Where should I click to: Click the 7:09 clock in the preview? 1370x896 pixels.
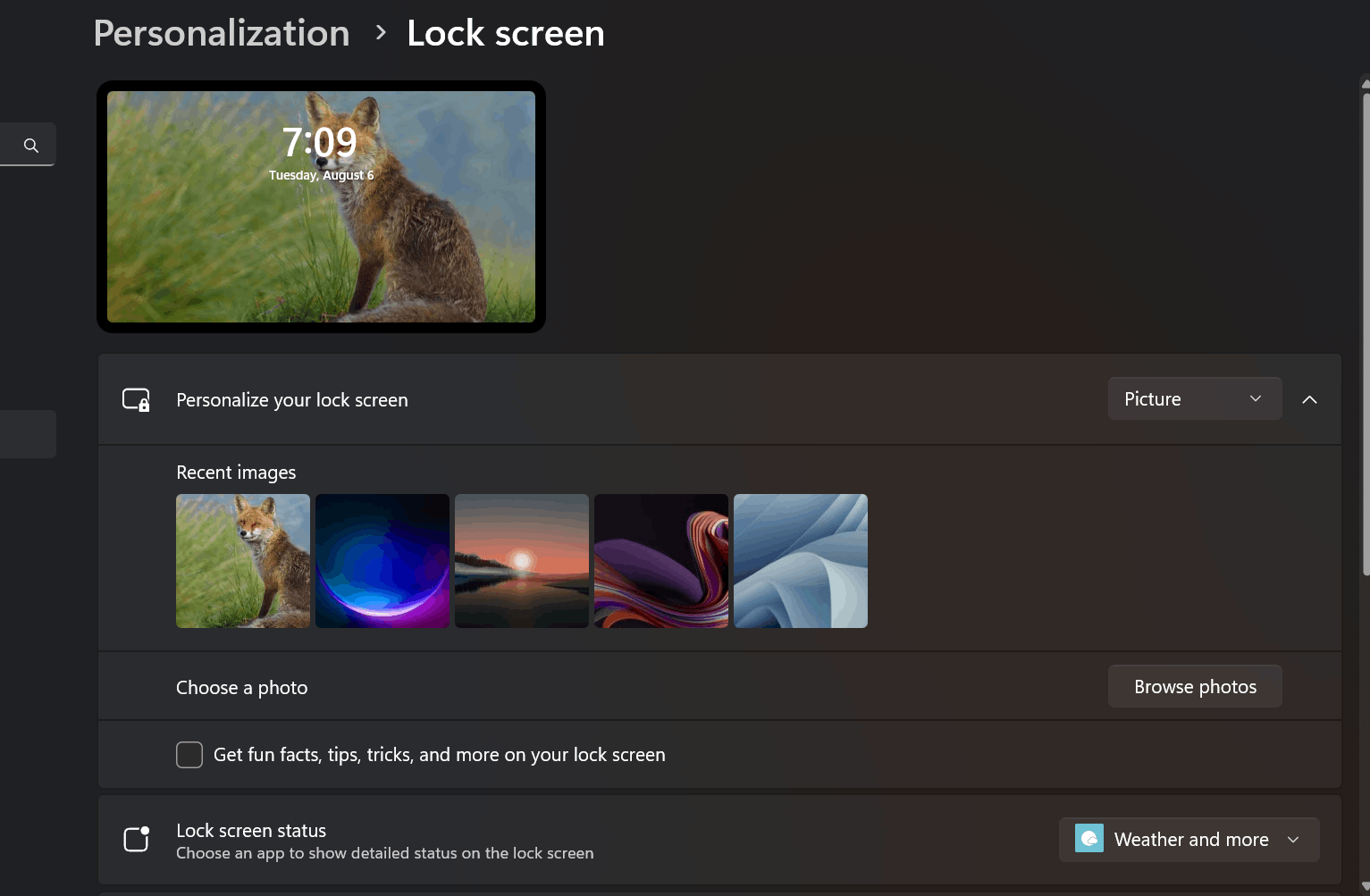[320, 142]
